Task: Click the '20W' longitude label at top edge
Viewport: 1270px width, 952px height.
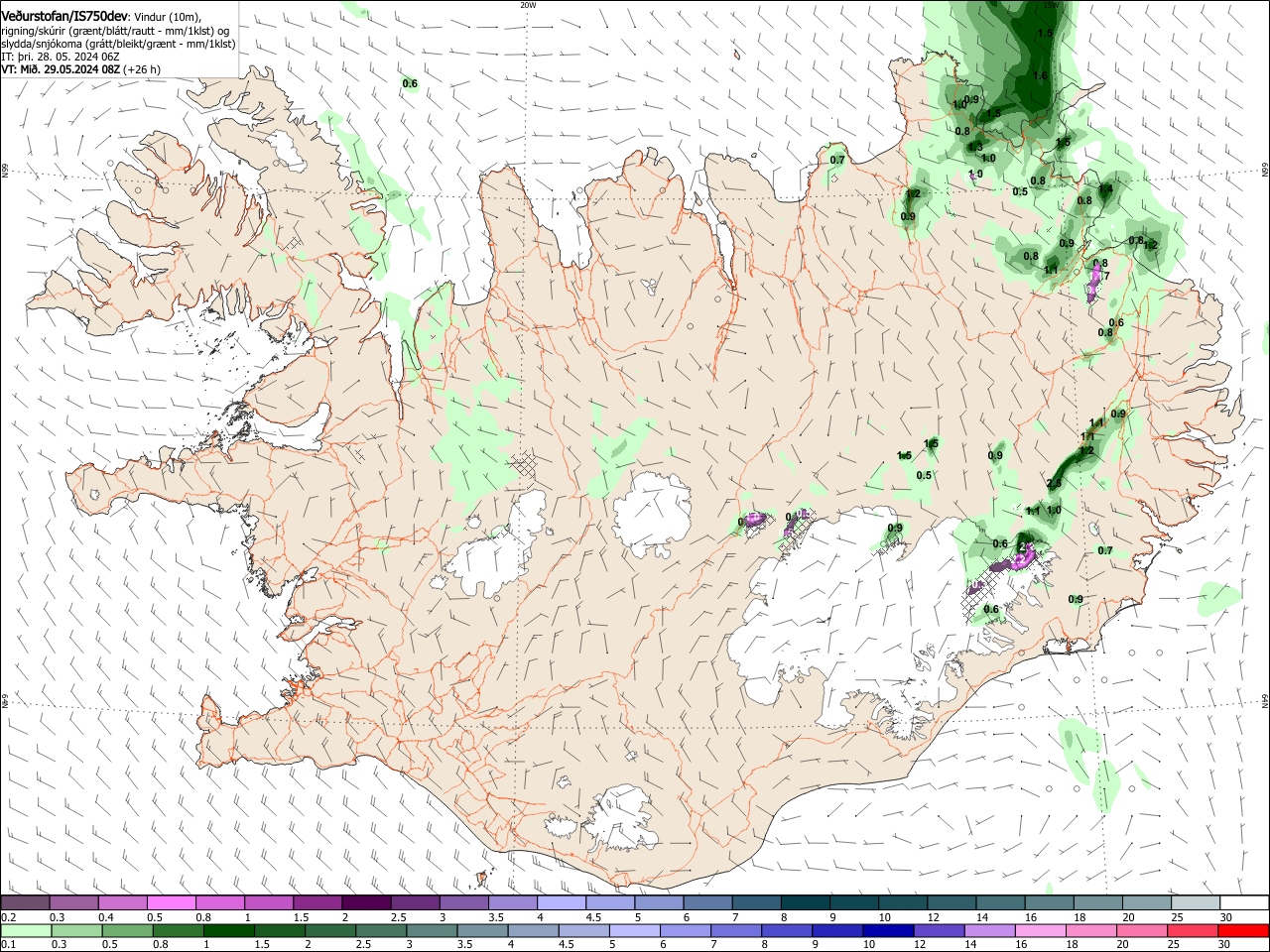Action: click(528, 5)
